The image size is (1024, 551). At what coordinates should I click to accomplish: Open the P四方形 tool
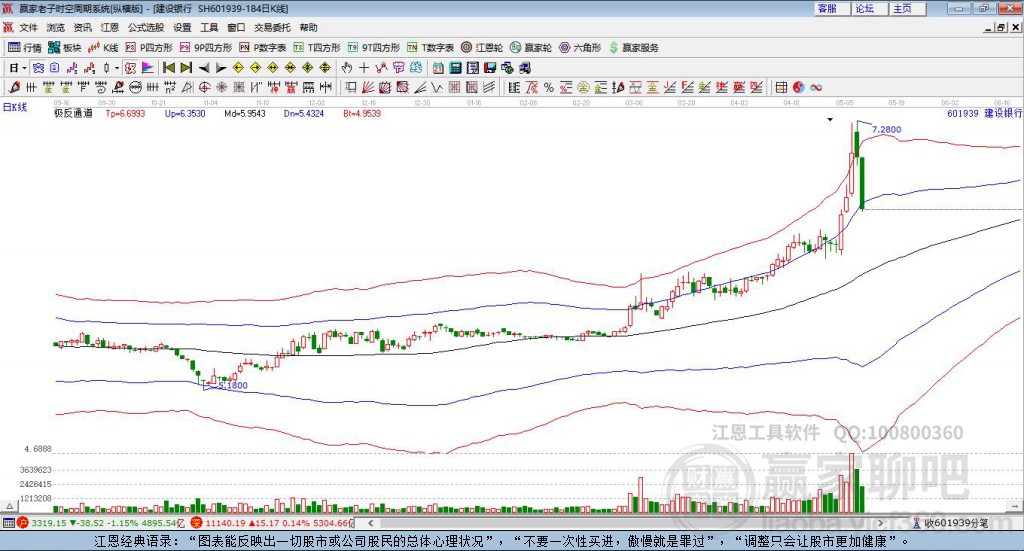[149, 48]
